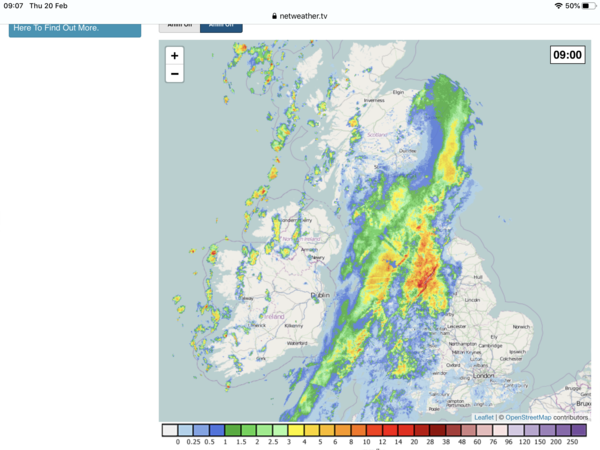Tap the Scotland region label
This screenshot has width=600, height=450.
click(377, 135)
